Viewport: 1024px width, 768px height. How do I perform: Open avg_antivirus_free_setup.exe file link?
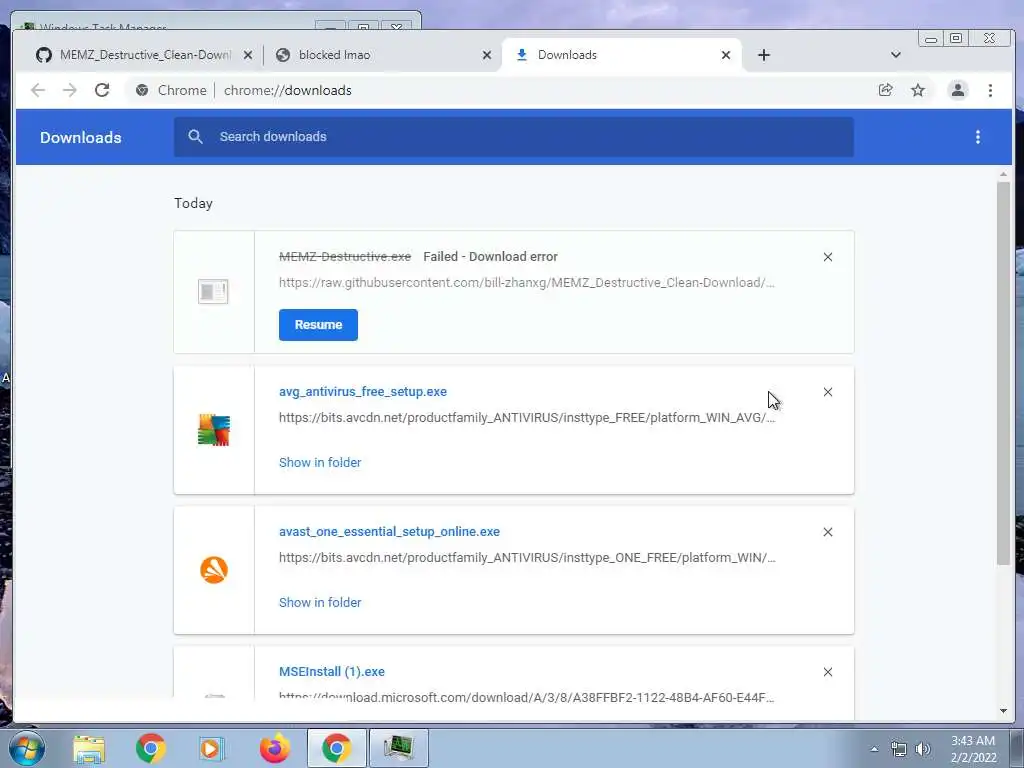[362, 392]
